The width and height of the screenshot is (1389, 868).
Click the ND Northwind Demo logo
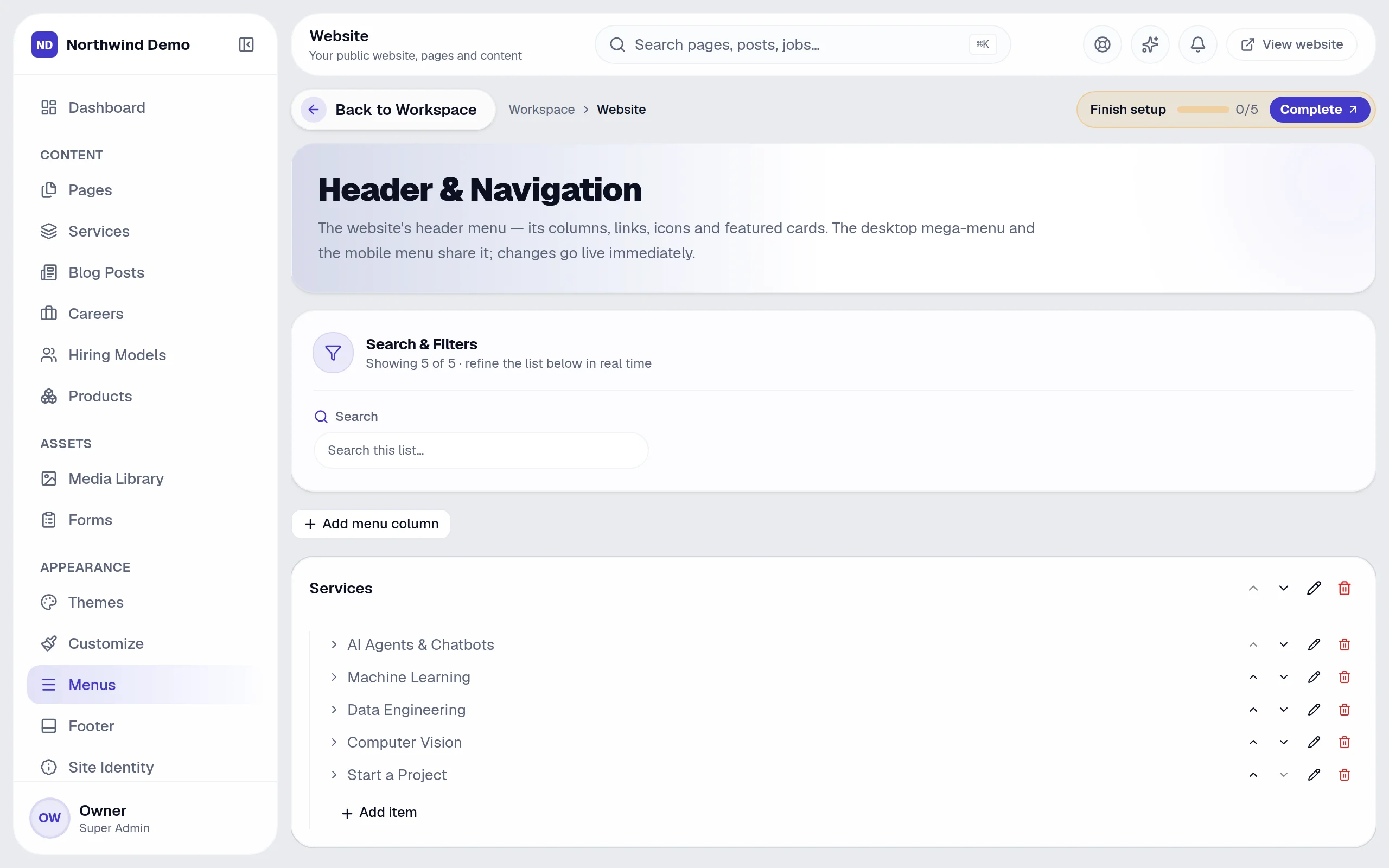44,45
